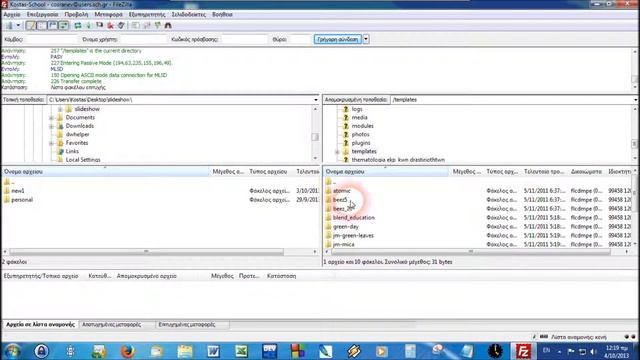The height and width of the screenshot is (360, 640).
Task: Open the Σελιδοδείκτες menu
Action: click(189, 14)
